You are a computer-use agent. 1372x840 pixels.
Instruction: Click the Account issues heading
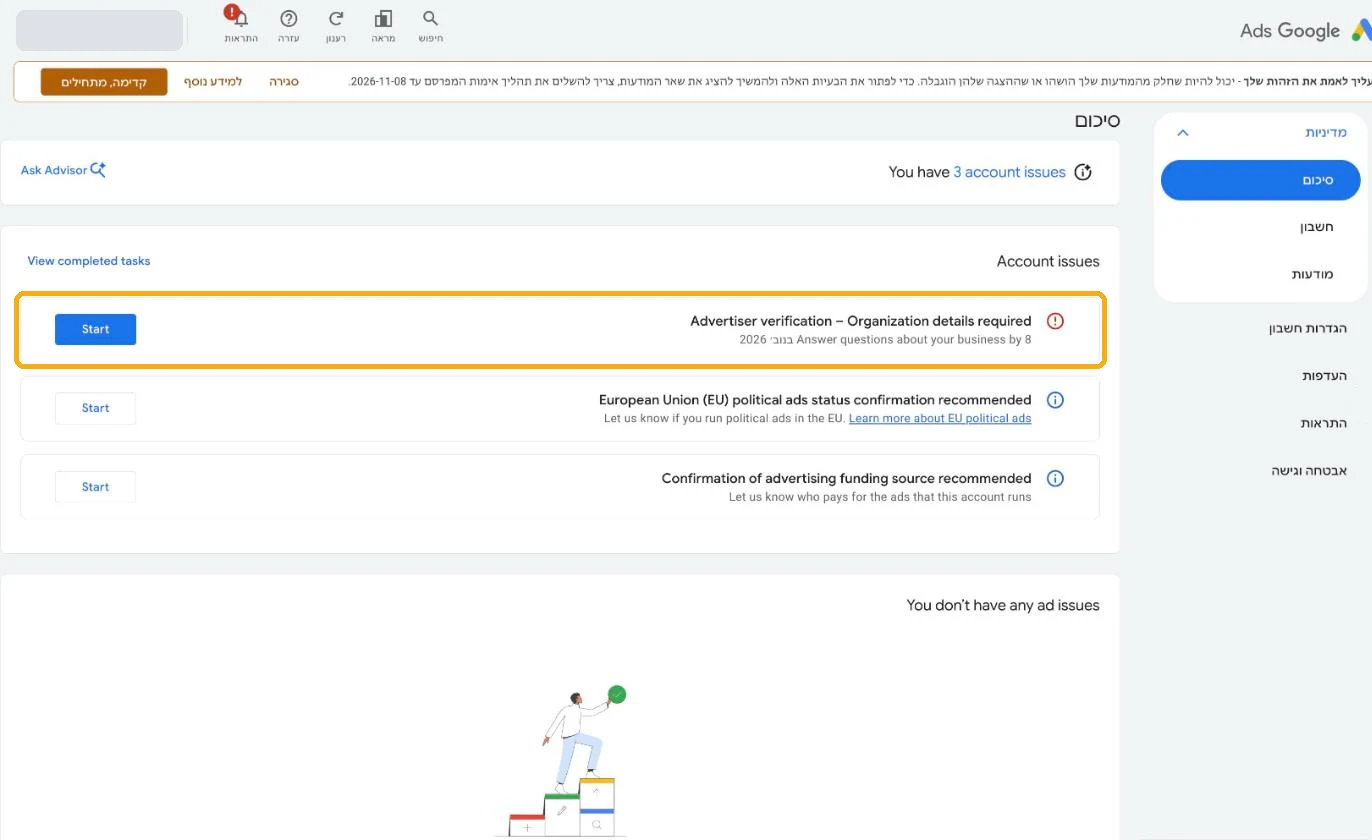click(x=1048, y=261)
